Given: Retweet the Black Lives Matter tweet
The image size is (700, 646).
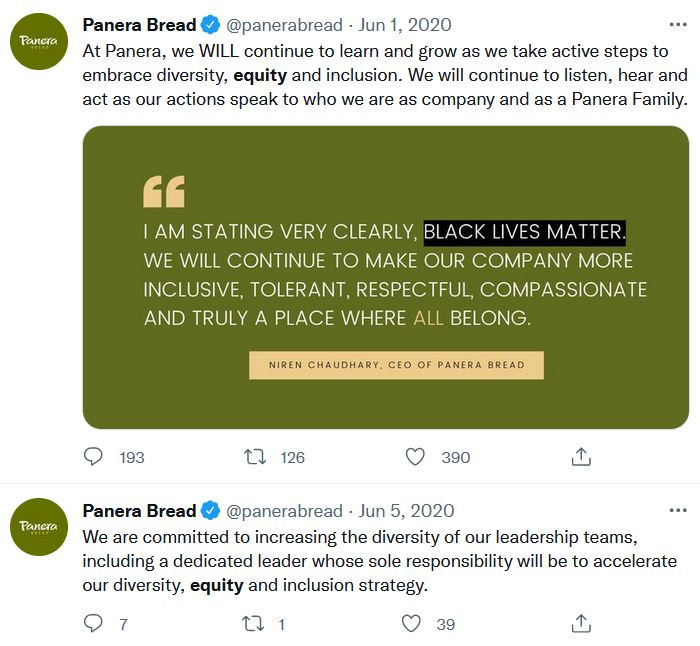Looking at the screenshot, I should coord(255,457).
